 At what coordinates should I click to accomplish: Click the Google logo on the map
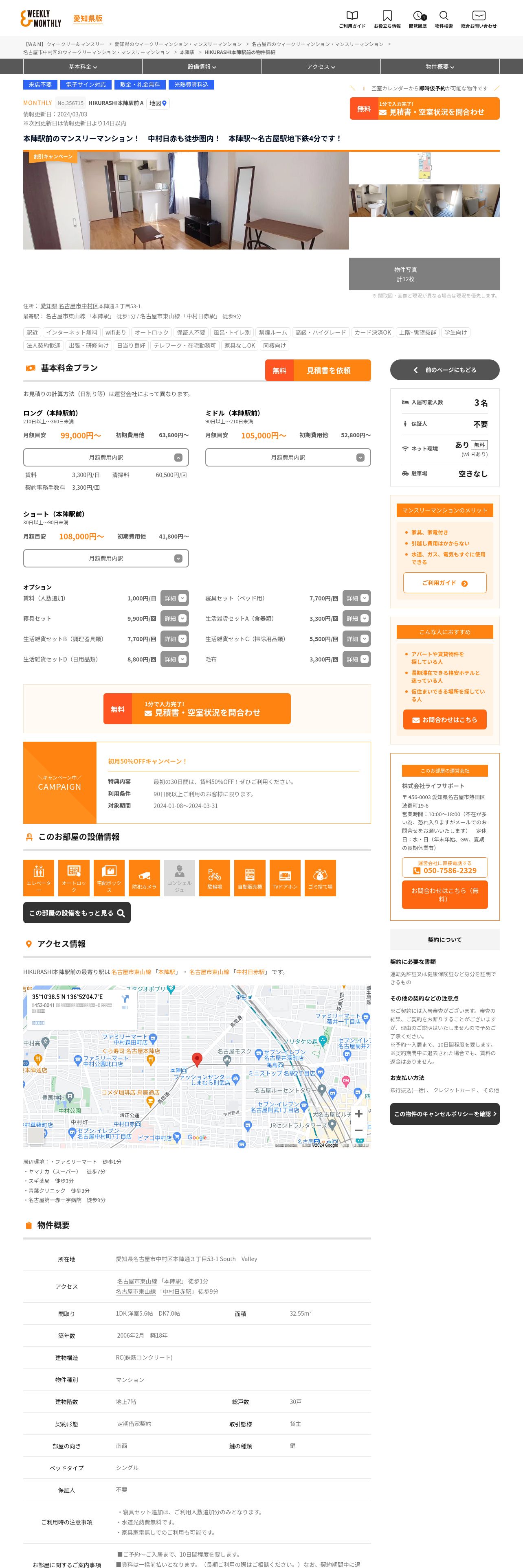coord(197,1137)
